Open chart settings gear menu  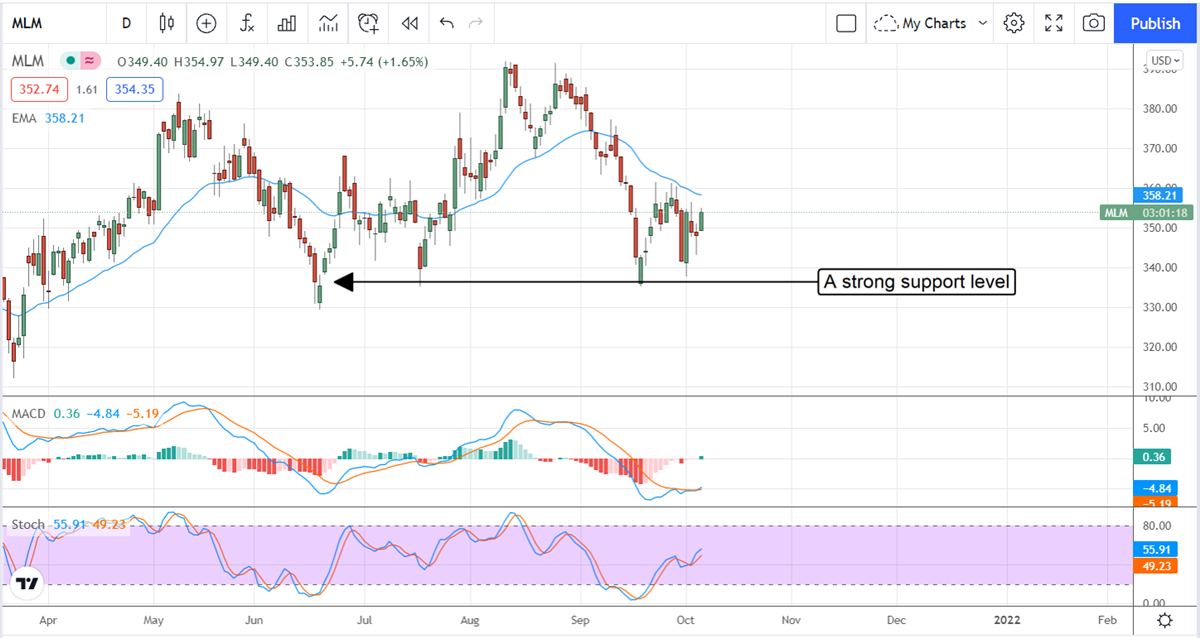1014,22
